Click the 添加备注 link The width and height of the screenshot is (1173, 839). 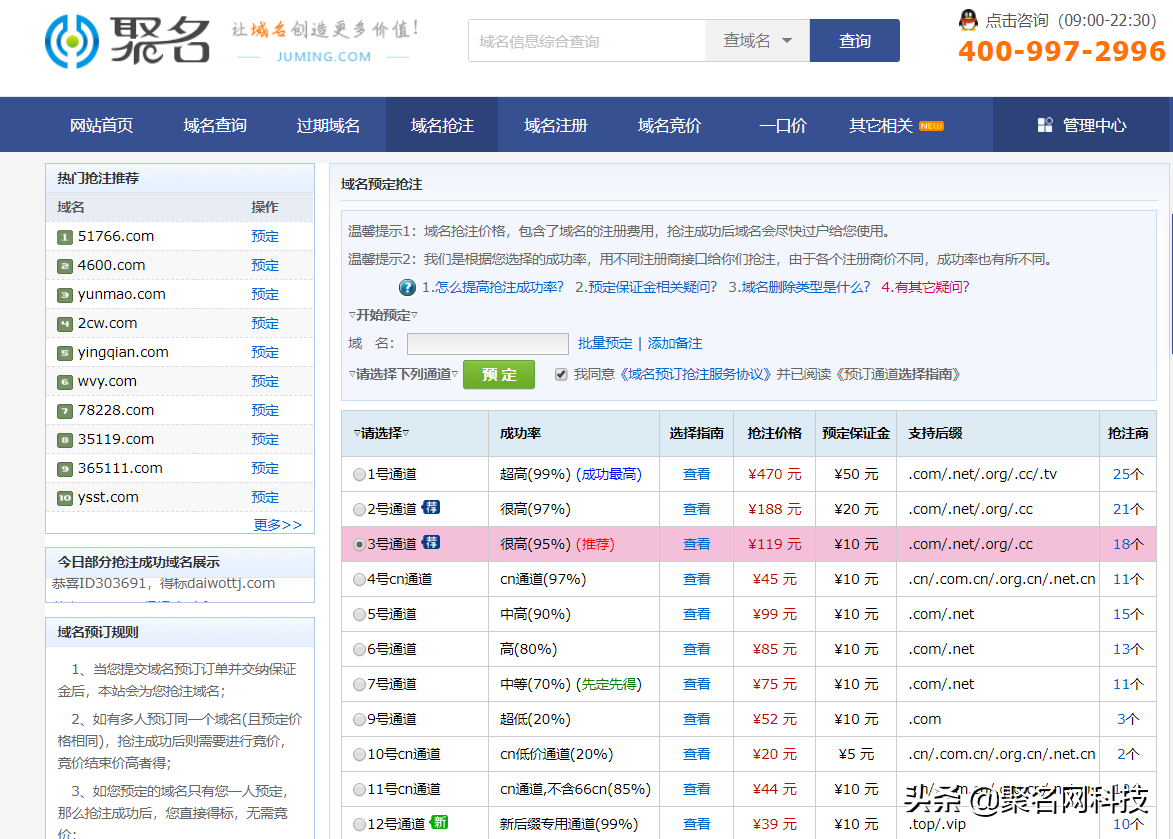click(x=675, y=343)
